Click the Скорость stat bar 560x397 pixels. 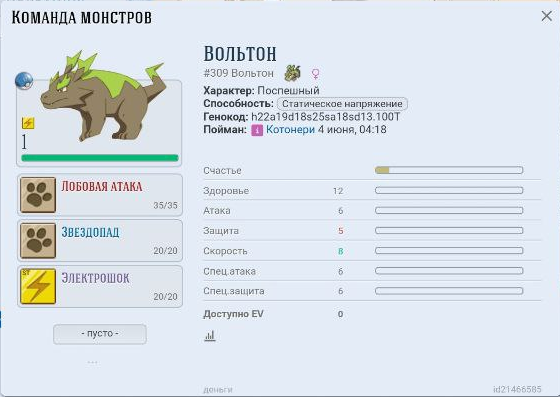(x=449, y=251)
